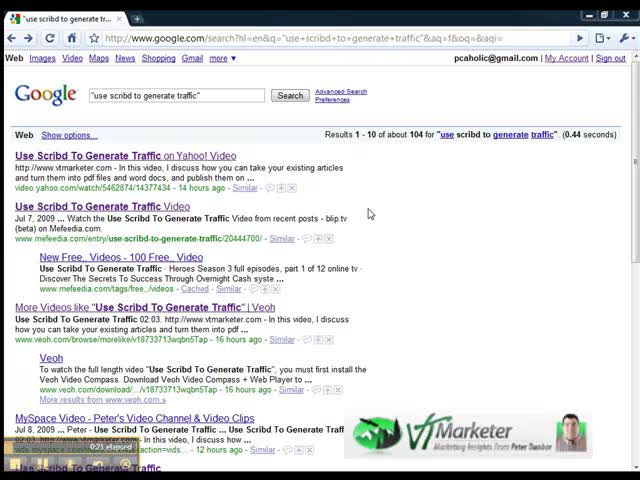The width and height of the screenshot is (640, 480).
Task: Open Similar pages for veoh.com/browse result
Action: [282, 340]
